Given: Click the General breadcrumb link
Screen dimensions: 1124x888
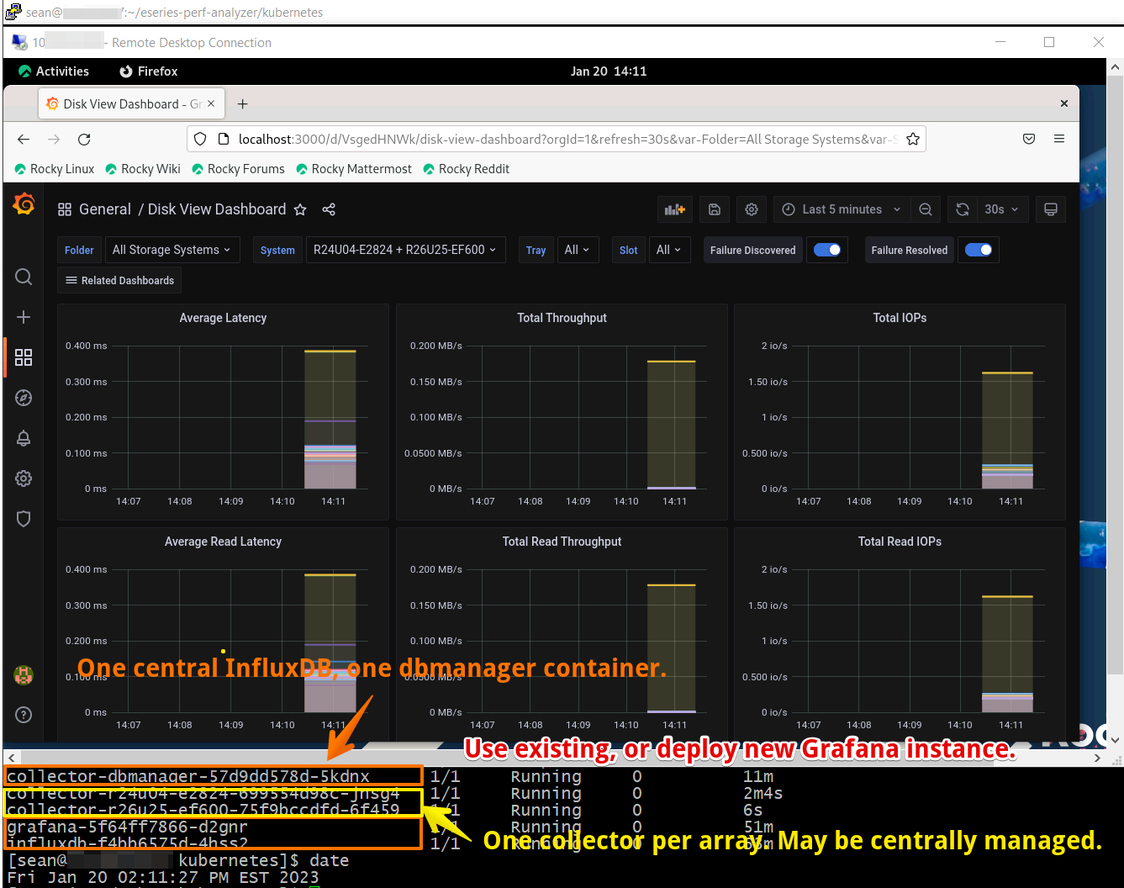Looking at the screenshot, I should [x=105, y=209].
